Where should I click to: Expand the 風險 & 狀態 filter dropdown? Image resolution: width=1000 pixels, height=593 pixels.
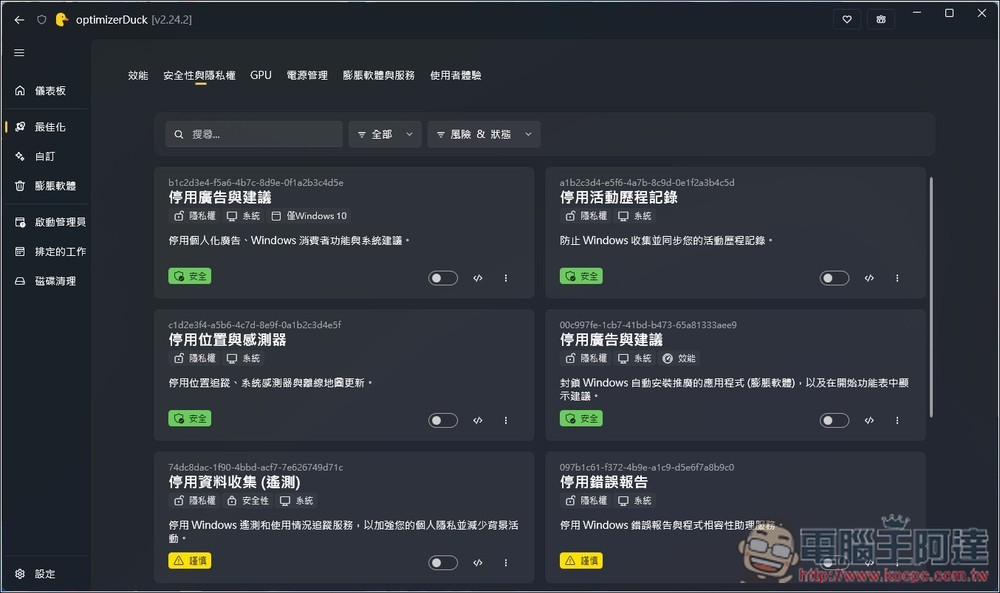[x=484, y=134]
